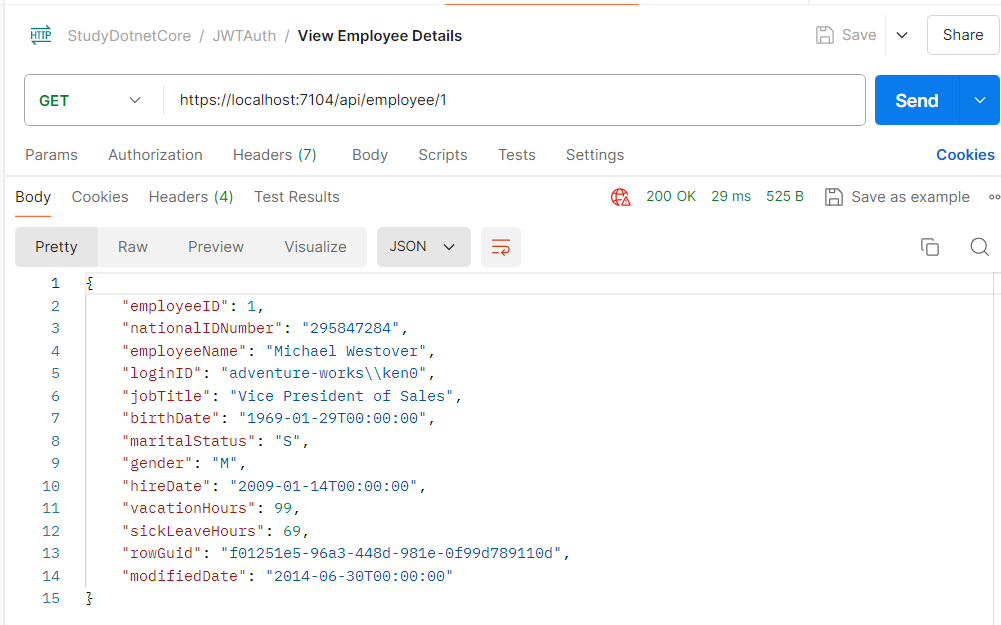This screenshot has width=1001, height=625.
Task: Click the "2009-01-14T00:00:00" hireDate value
Action: coord(323,486)
